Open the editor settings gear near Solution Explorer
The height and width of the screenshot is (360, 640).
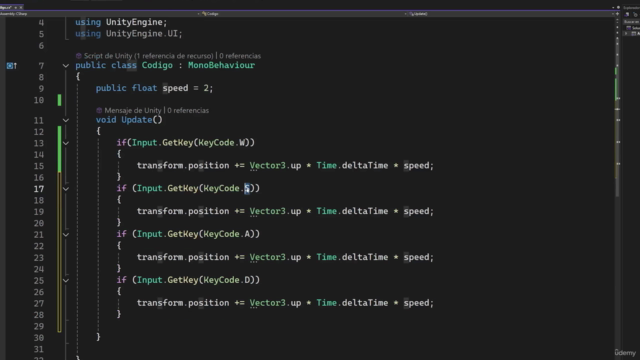pos(618,7)
